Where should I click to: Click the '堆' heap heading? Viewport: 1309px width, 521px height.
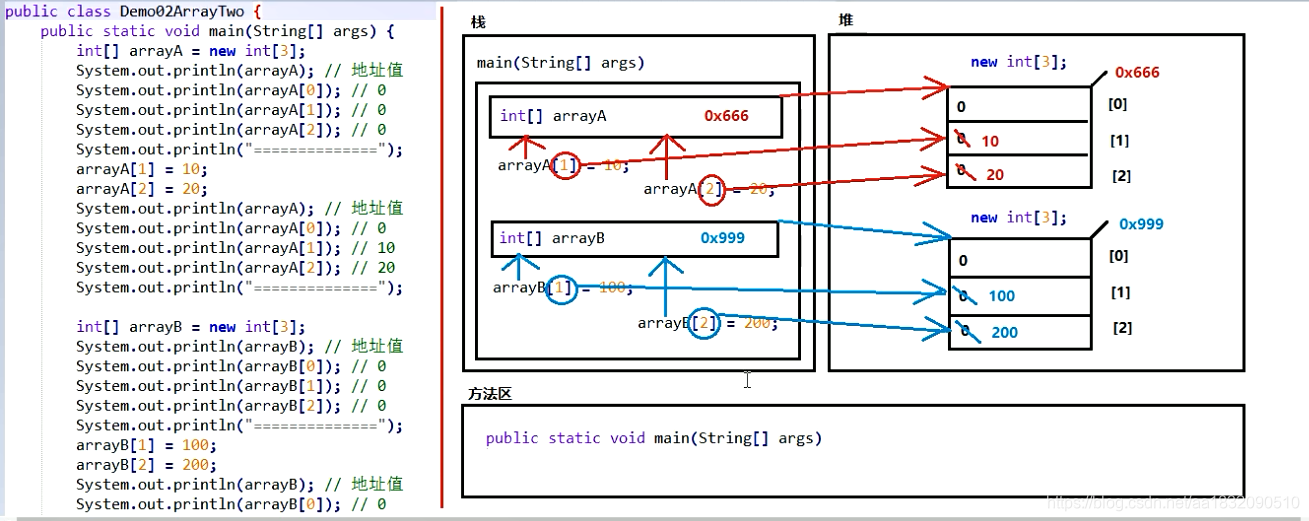(x=846, y=20)
